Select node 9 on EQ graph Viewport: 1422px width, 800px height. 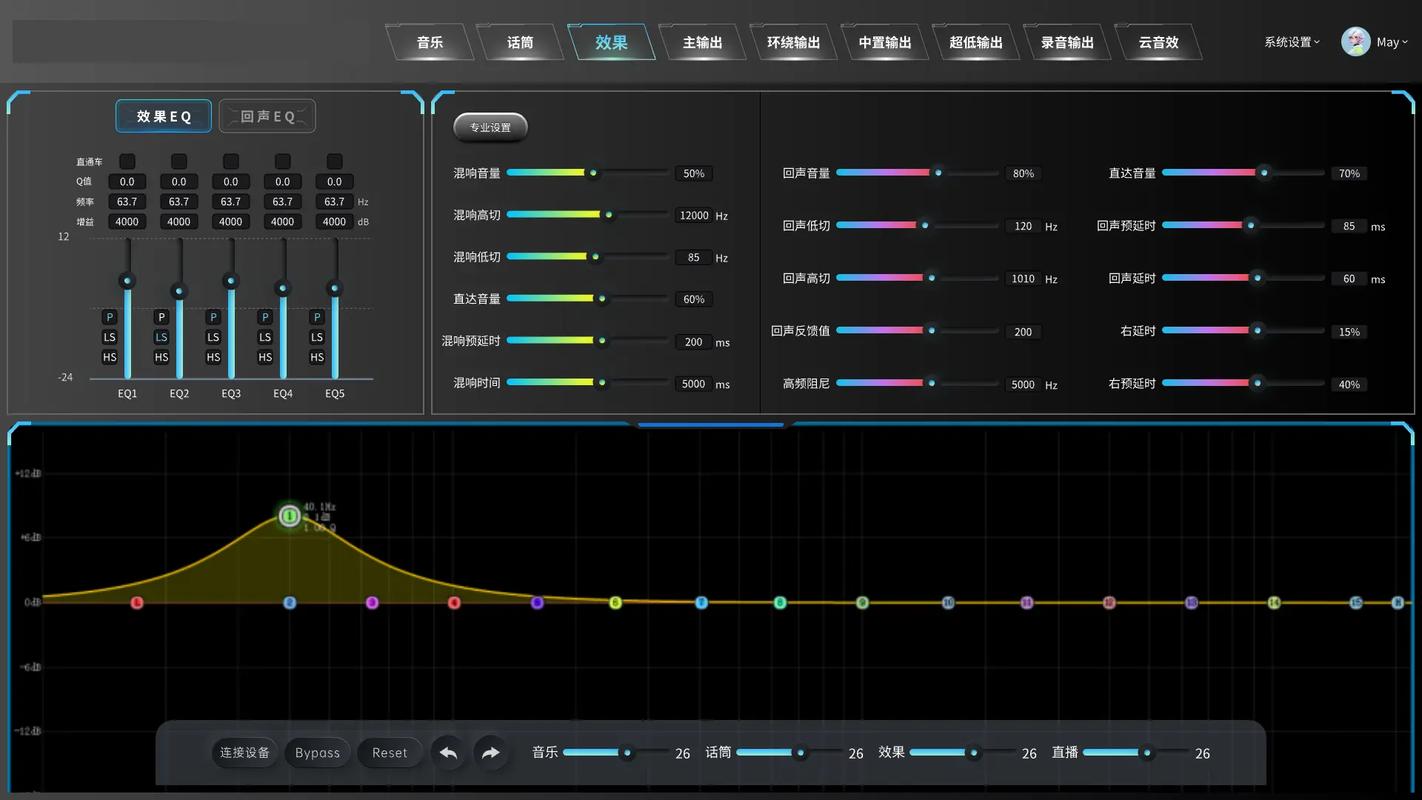tap(862, 602)
